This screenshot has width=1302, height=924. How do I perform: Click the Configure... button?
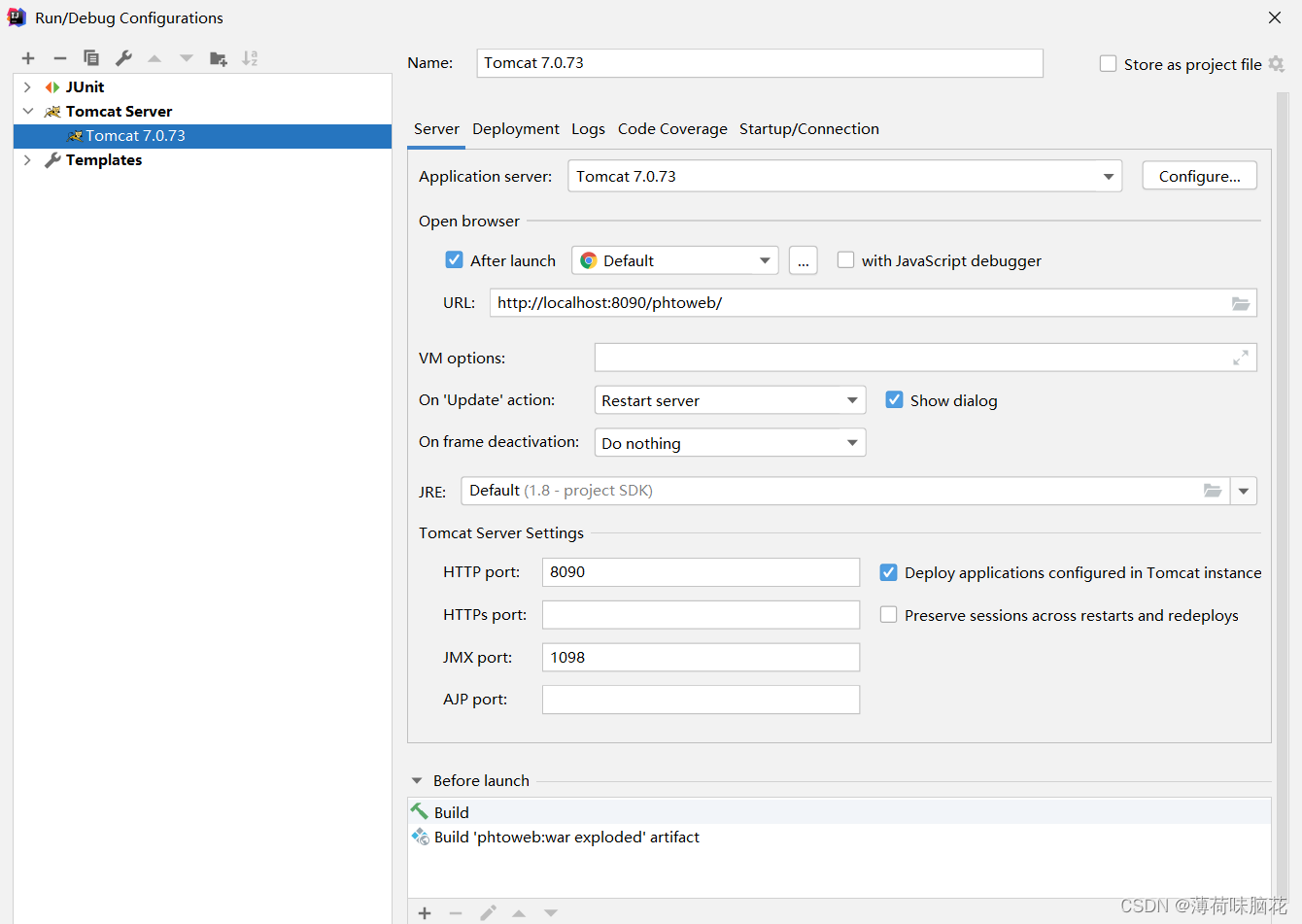point(1199,176)
